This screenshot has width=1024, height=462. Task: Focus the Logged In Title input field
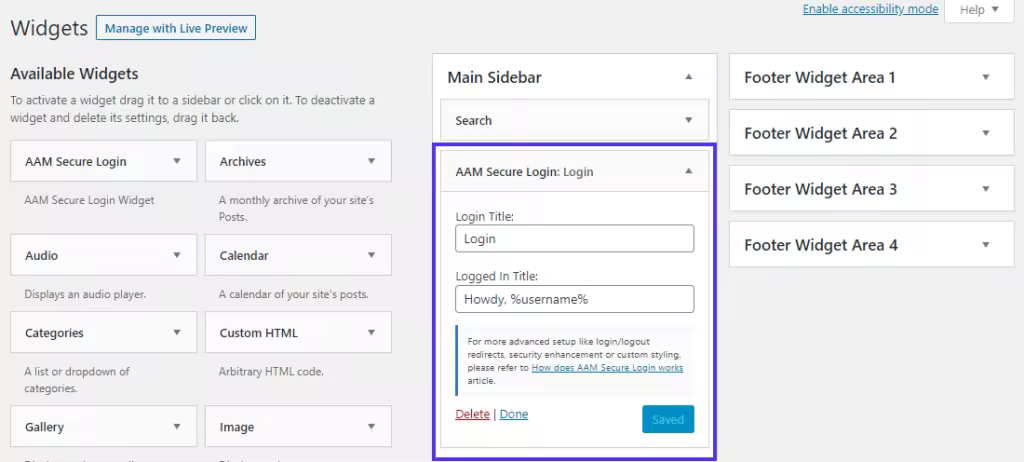(x=575, y=299)
